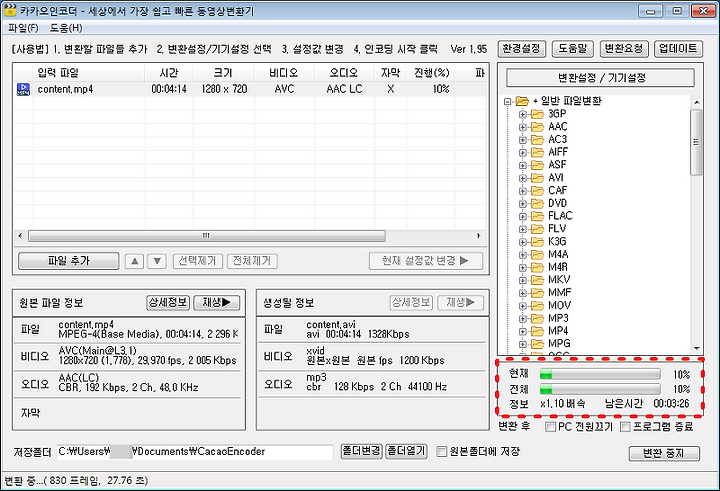Collapse the 일반 파일변환 tree node
Viewport: 720px width, 491px height.
pos(507,102)
